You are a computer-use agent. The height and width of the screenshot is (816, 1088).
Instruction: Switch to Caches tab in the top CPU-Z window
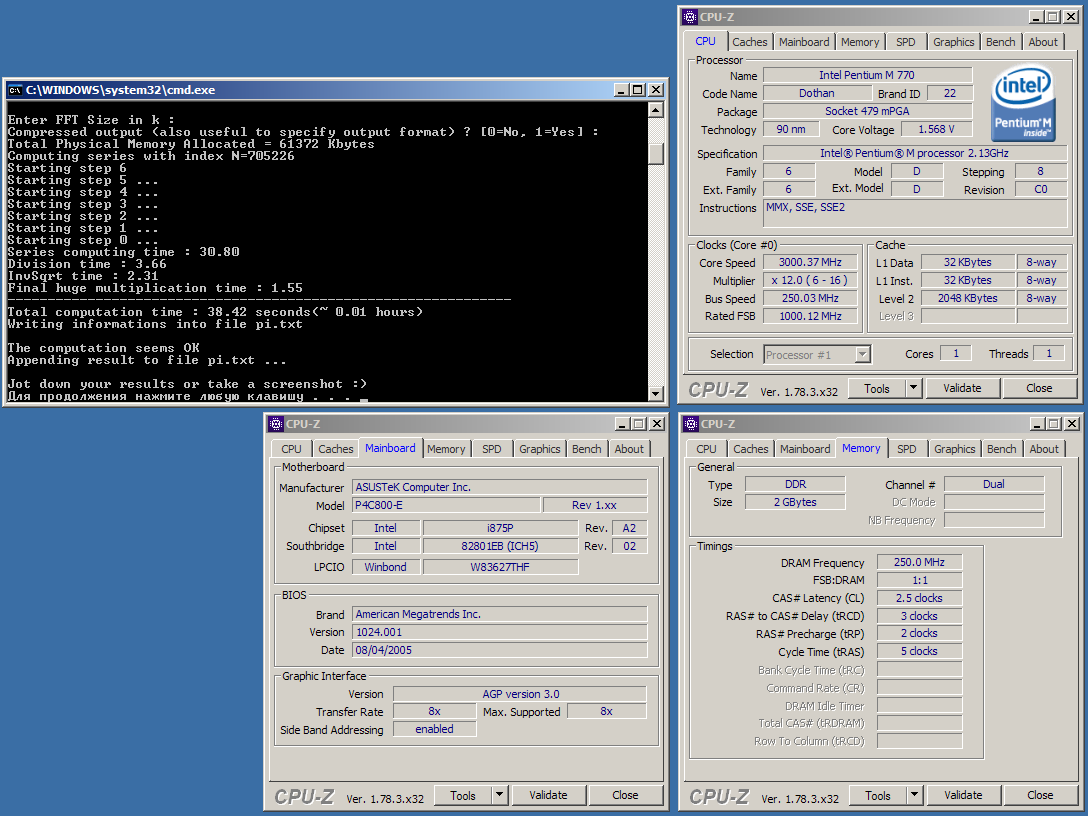[x=749, y=42]
